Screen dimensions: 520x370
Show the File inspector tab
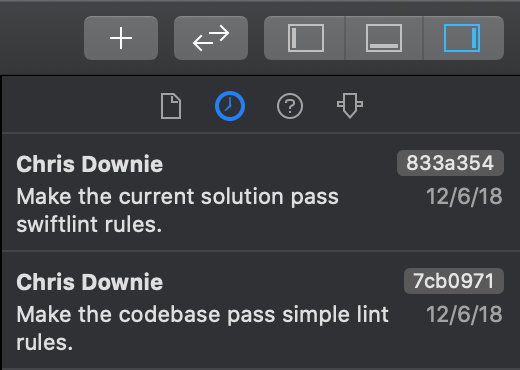click(x=171, y=106)
